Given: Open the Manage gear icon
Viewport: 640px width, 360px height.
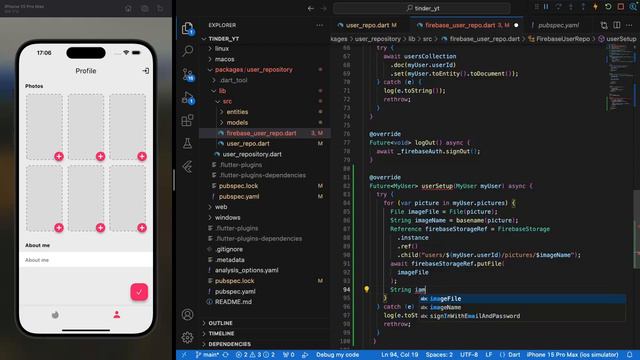Looking at the screenshot, I should click(187, 338).
